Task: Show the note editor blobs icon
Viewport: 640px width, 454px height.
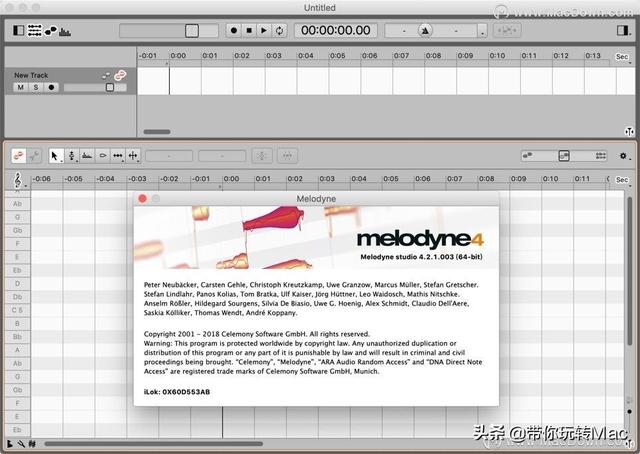Action: coord(51,31)
